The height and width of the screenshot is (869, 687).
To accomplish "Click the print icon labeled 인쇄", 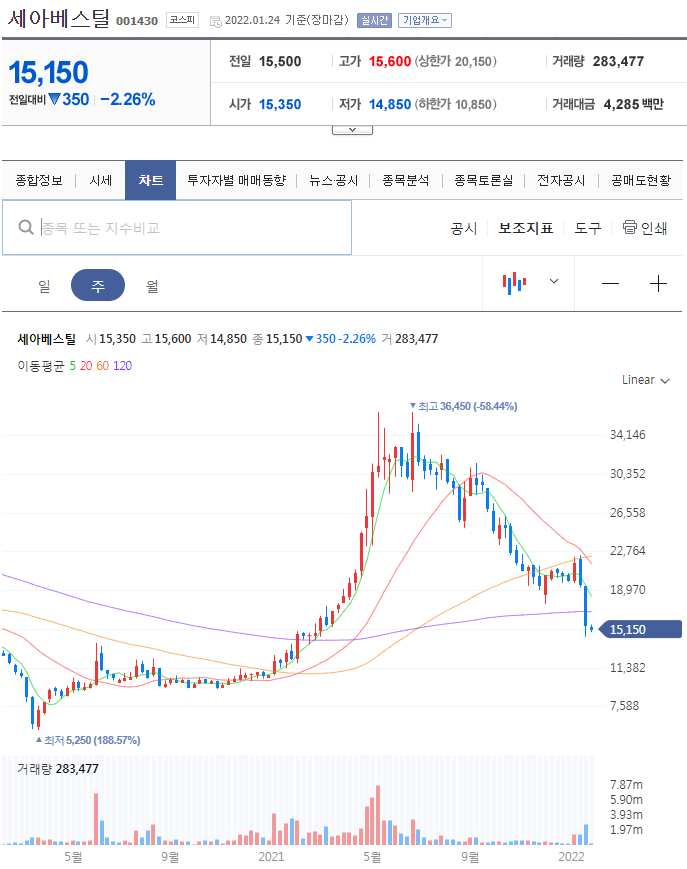I will 644,228.
